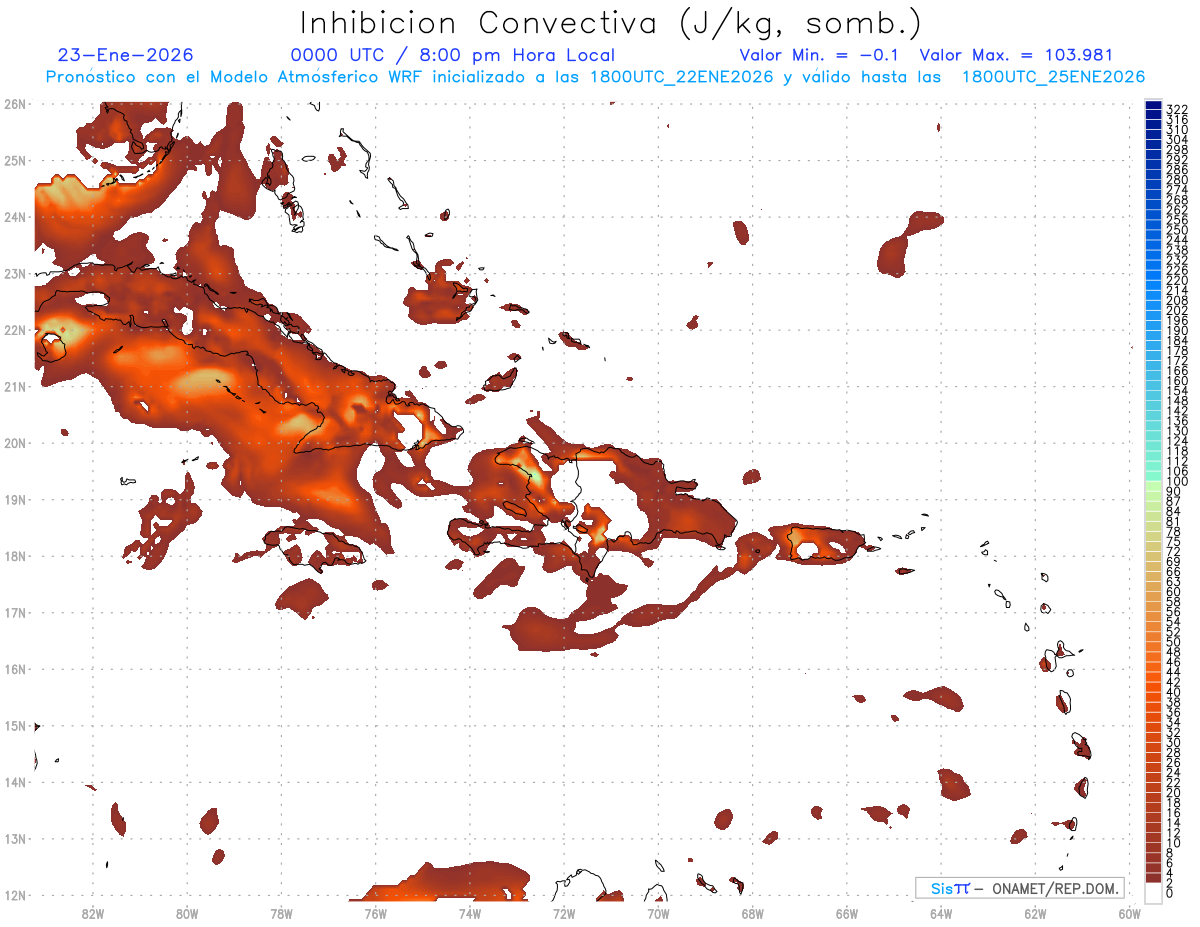Click the 64W longitude axis label

pyautogui.click(x=941, y=913)
